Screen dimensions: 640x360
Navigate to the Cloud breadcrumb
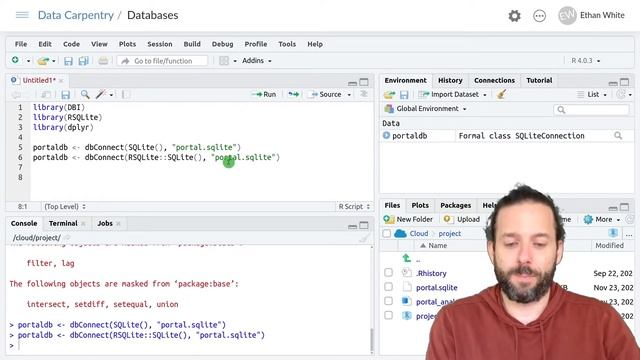click(x=419, y=233)
